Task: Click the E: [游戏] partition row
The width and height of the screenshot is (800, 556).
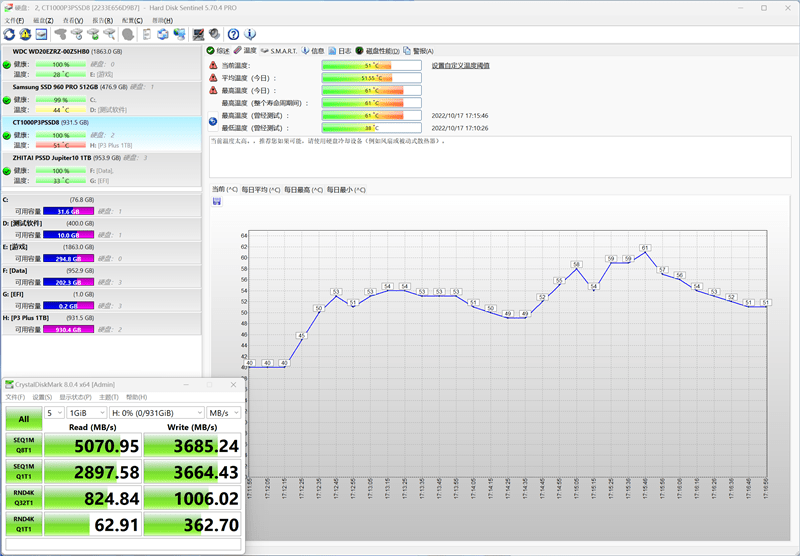Action: coord(102,253)
